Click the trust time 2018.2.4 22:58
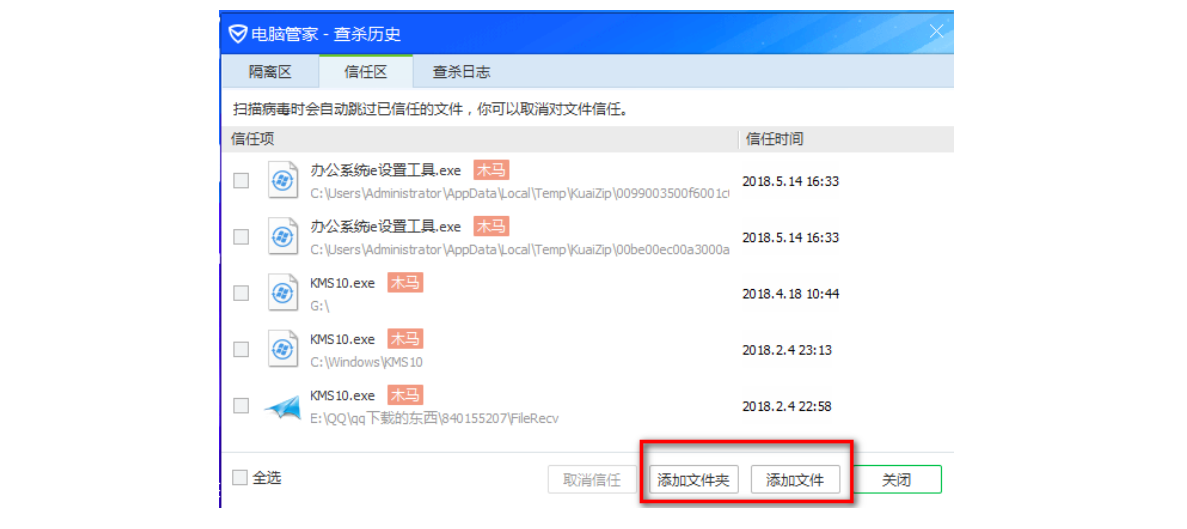Viewport: 1187px width, 529px height. (787, 406)
